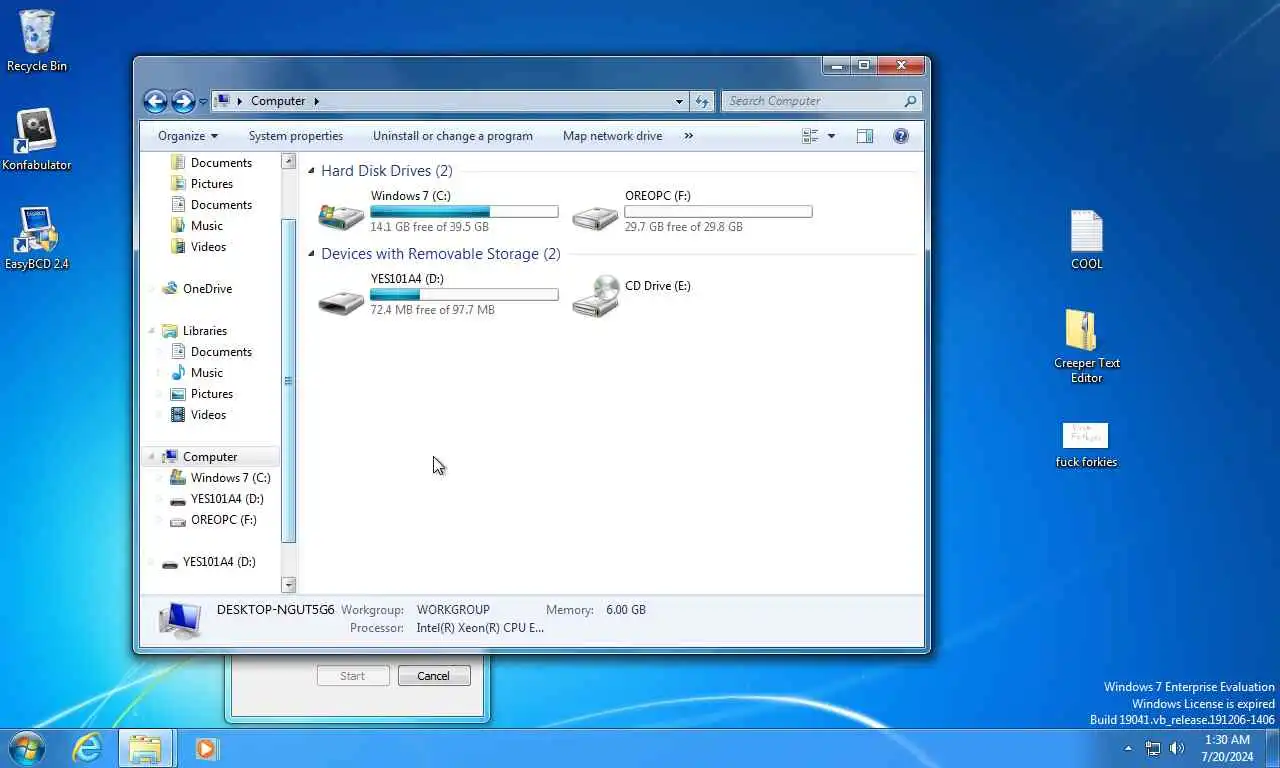Select Pictures under Libraries
Viewport: 1280px width, 768px height.
tap(211, 394)
